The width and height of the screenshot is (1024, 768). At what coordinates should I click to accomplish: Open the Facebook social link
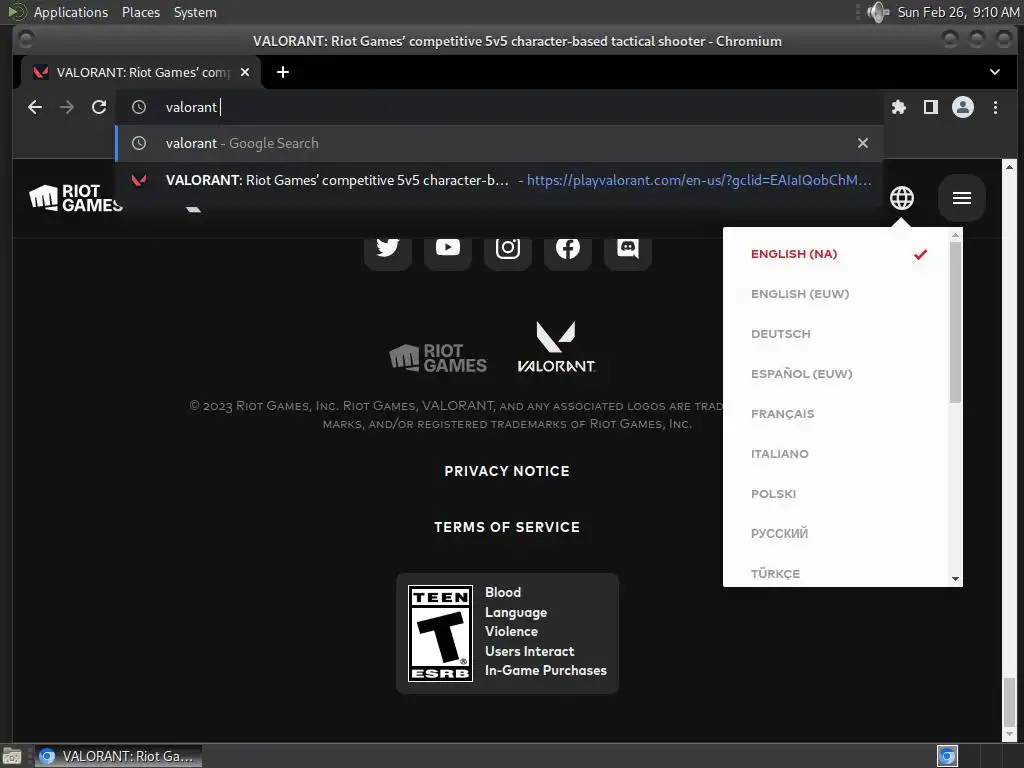click(x=568, y=249)
